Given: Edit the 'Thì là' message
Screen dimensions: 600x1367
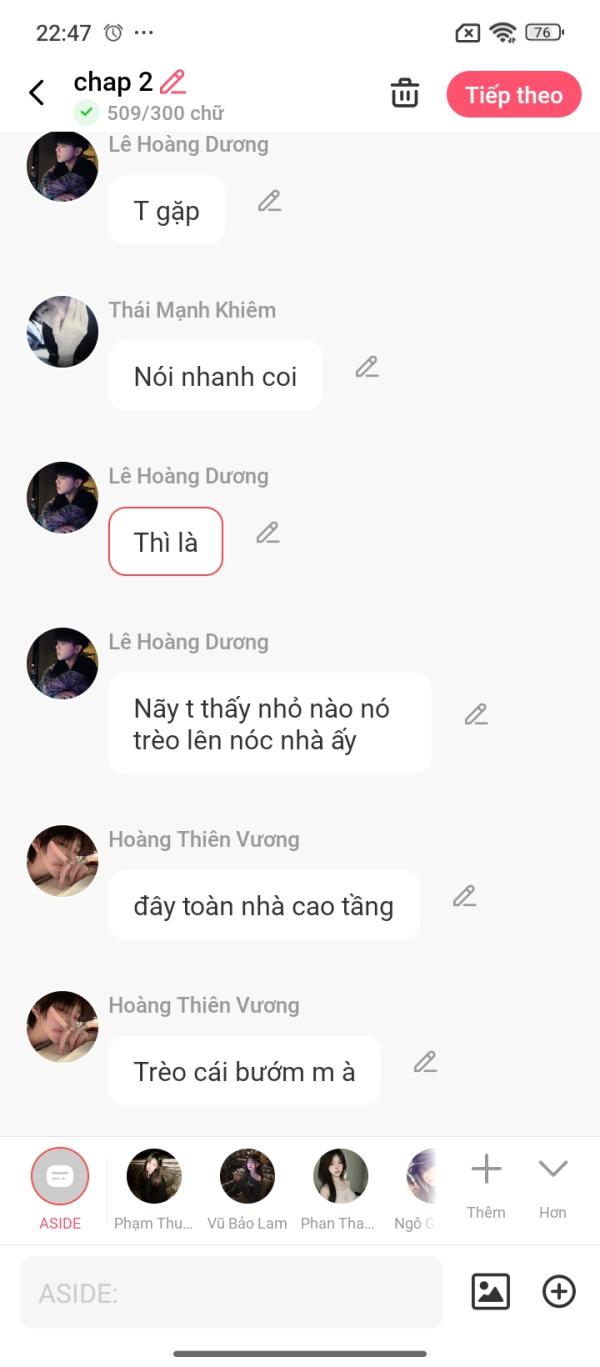Looking at the screenshot, I should pos(267,533).
